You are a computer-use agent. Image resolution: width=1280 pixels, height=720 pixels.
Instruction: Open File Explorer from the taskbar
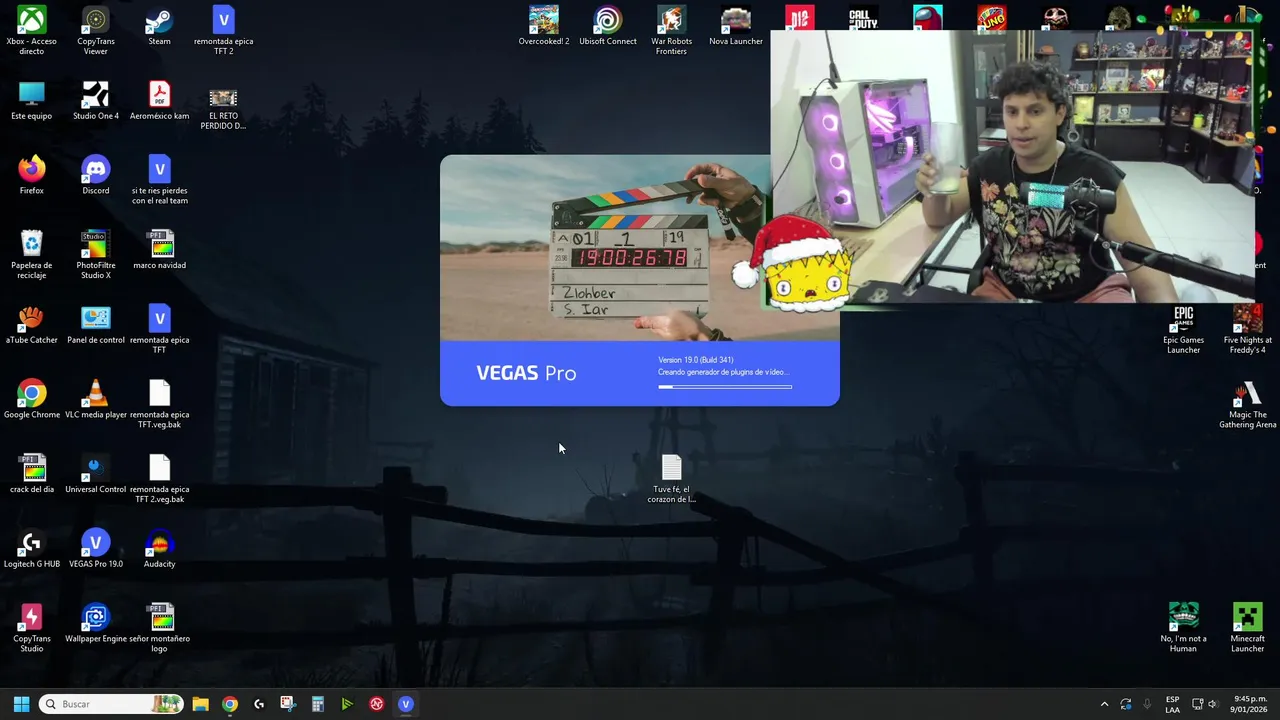click(200, 704)
